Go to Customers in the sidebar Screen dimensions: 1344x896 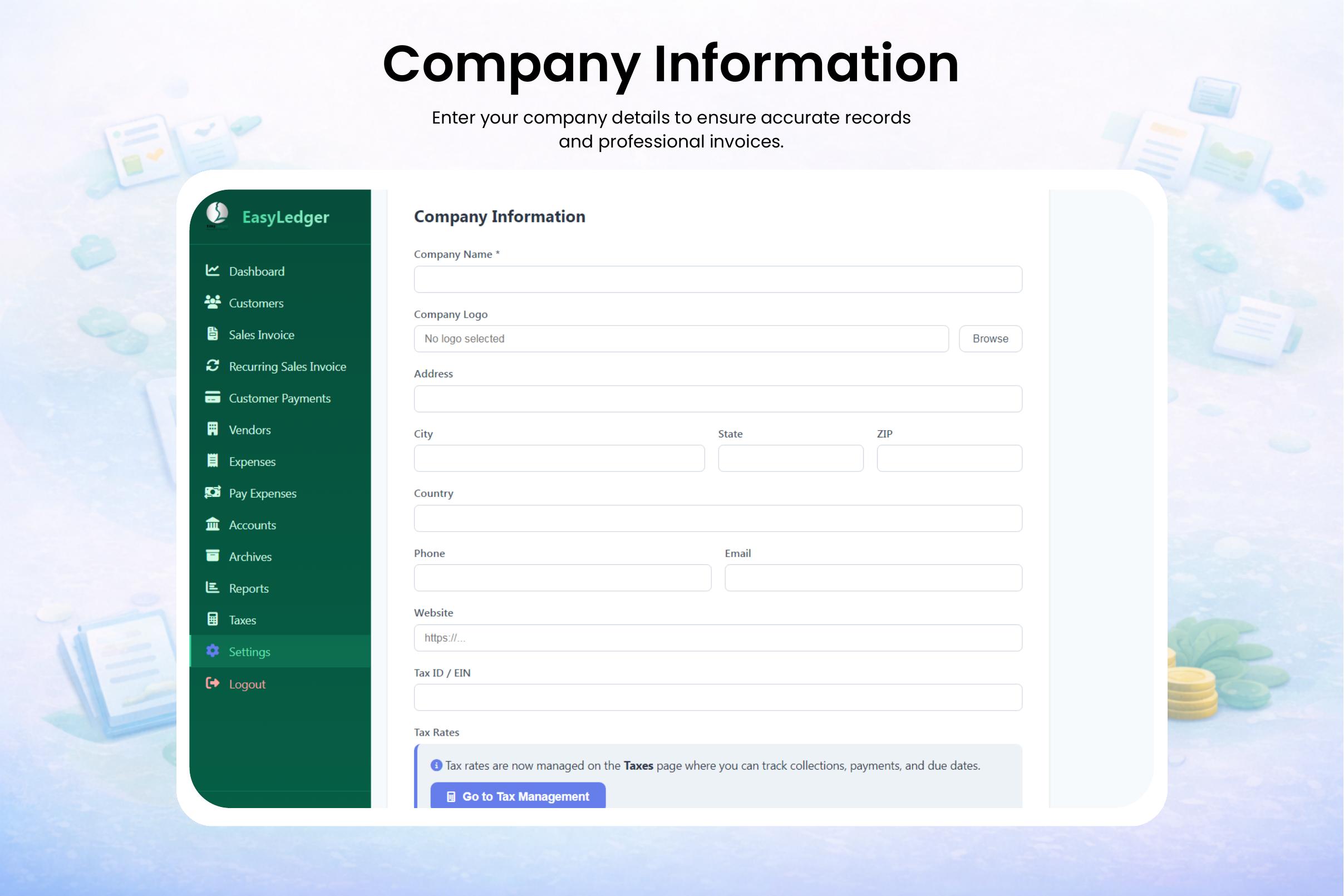(x=256, y=303)
